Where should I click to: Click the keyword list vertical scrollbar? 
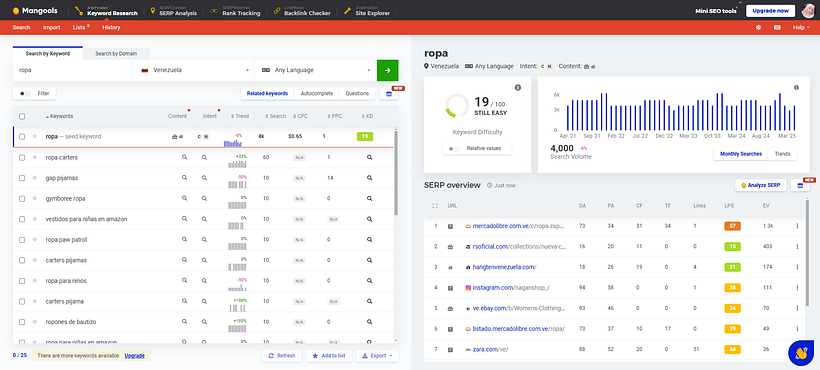click(396, 172)
